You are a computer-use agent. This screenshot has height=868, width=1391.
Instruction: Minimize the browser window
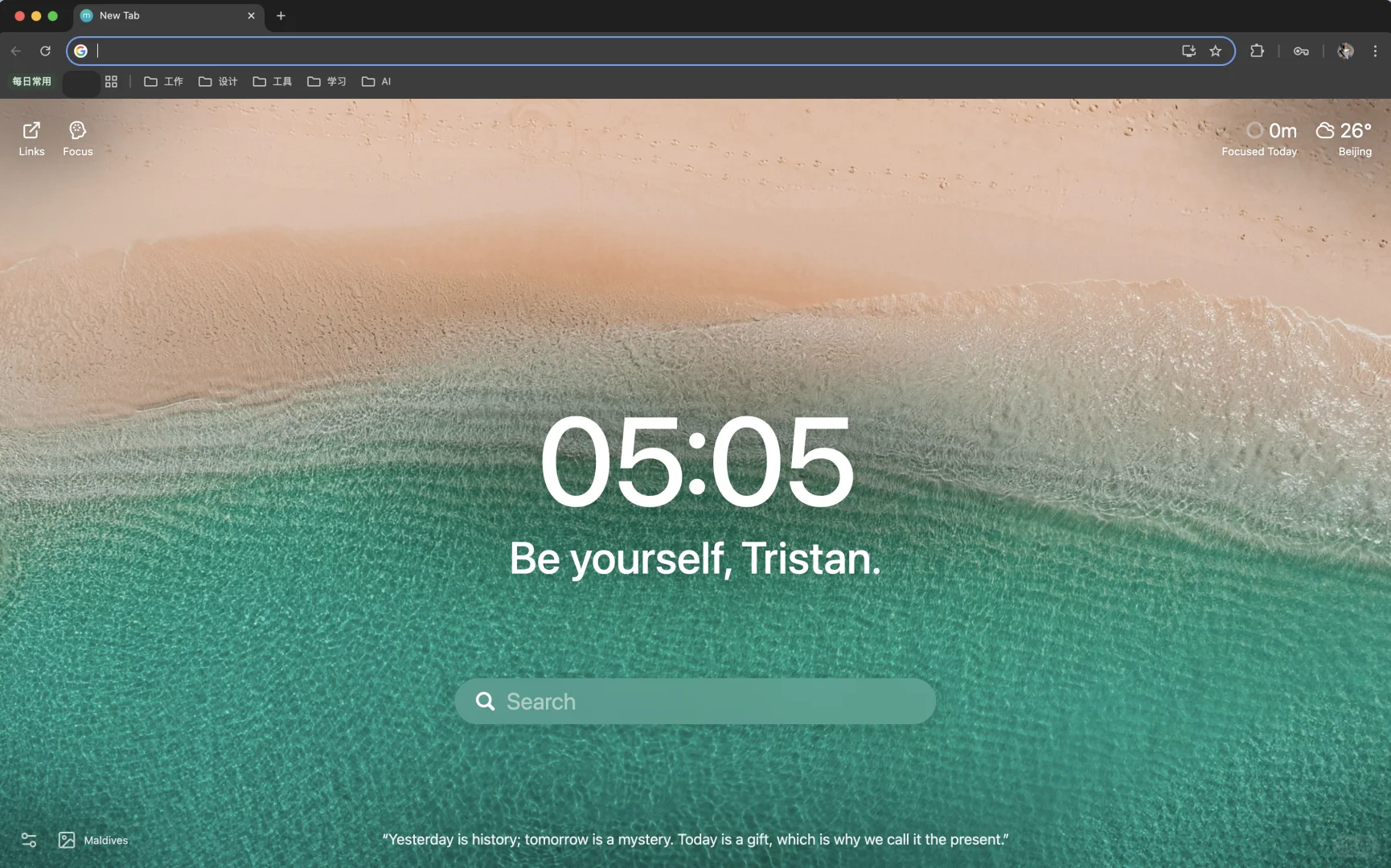click(x=36, y=15)
